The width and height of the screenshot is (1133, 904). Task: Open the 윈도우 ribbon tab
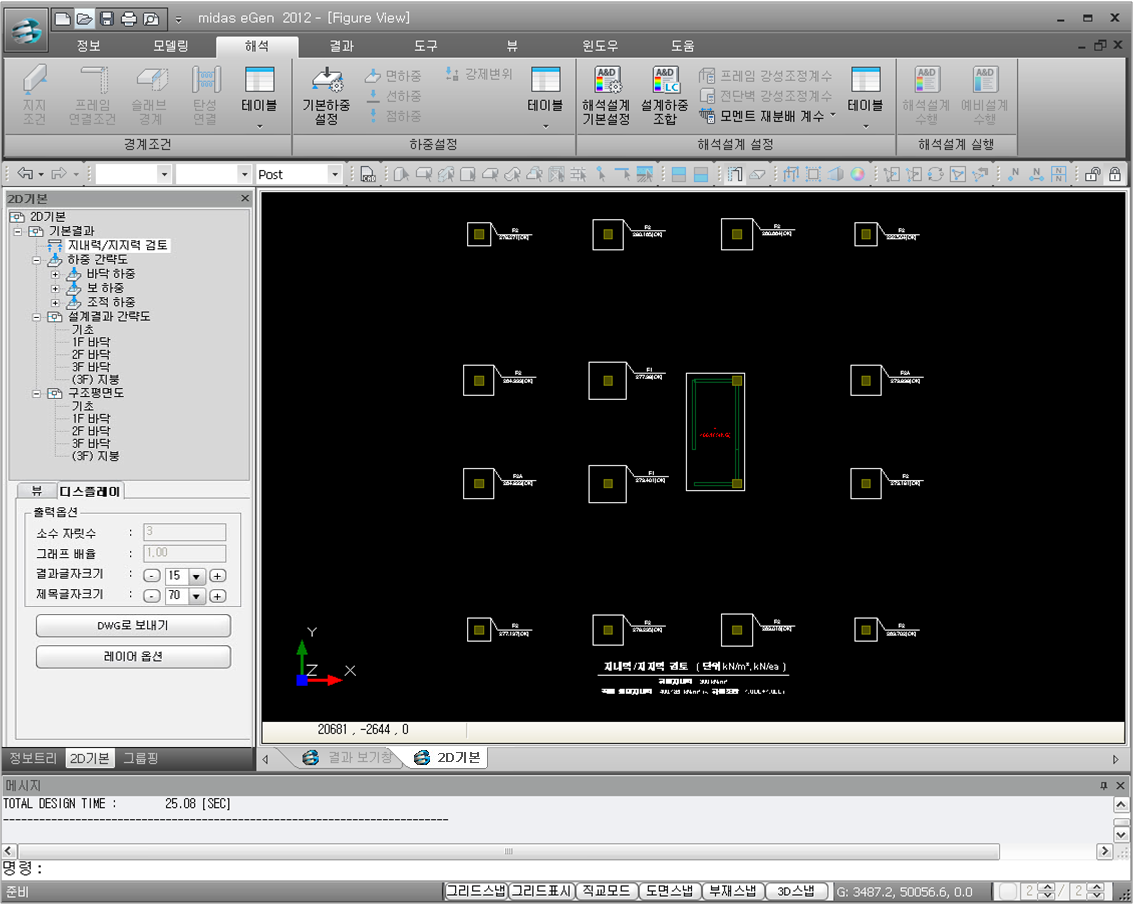tap(600, 46)
